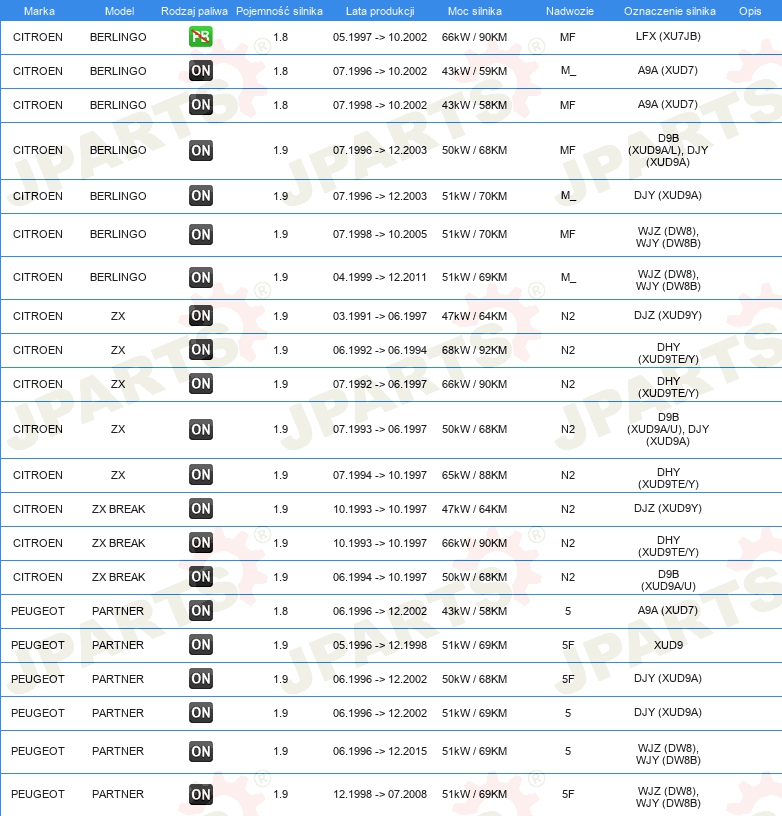Click date range 06.1996 -> 12.2015

pos(380,751)
